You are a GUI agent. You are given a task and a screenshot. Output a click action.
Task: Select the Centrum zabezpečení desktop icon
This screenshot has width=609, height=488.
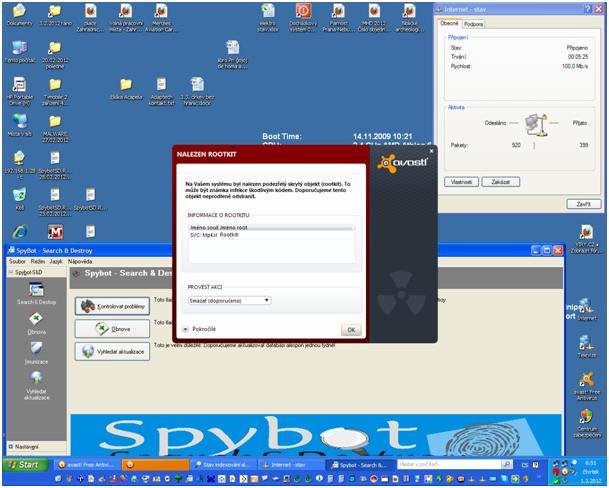[587, 423]
